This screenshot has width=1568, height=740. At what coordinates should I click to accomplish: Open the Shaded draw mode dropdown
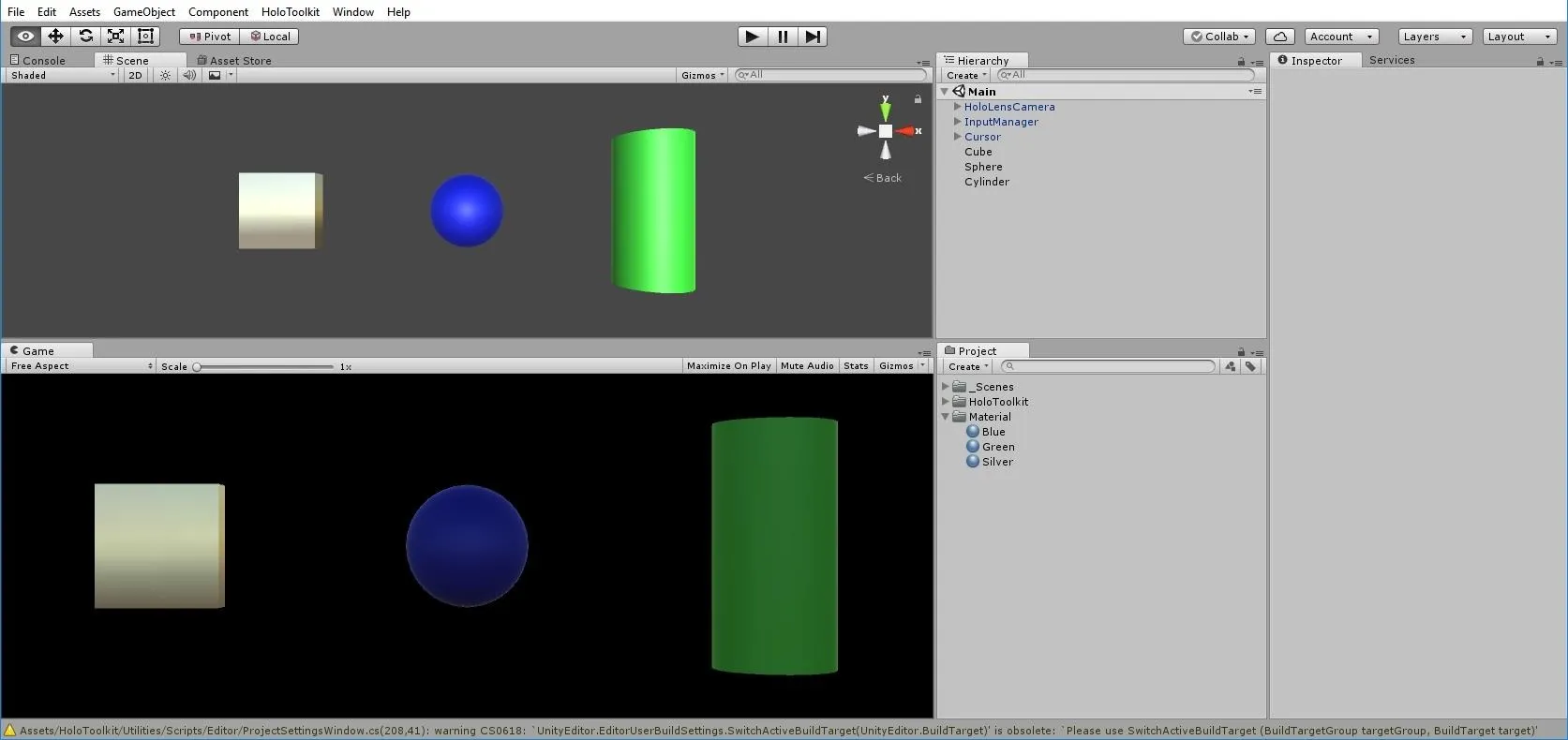[62, 75]
